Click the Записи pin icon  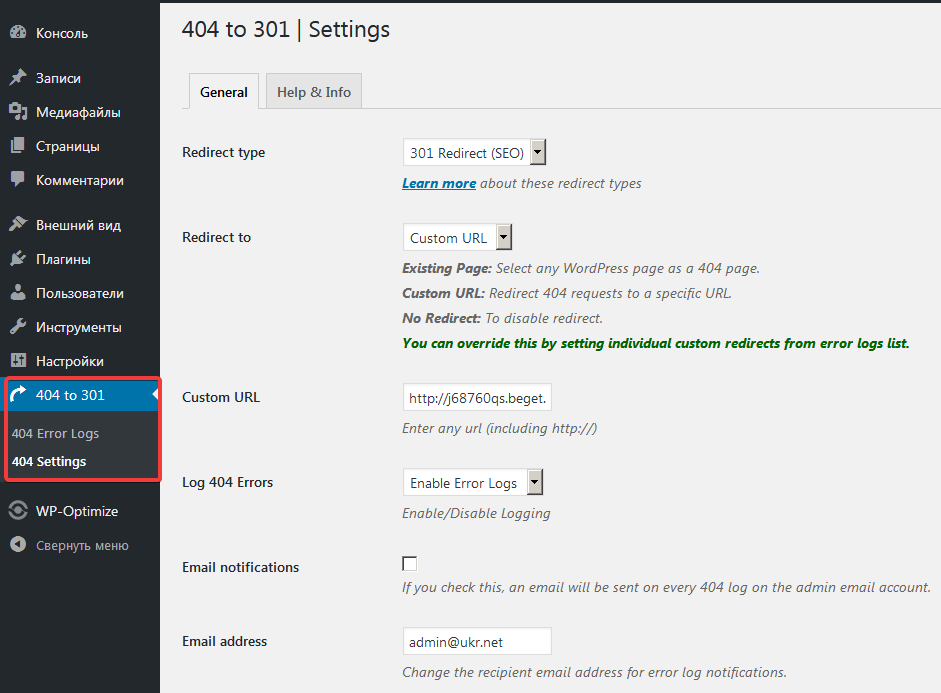tap(18, 77)
